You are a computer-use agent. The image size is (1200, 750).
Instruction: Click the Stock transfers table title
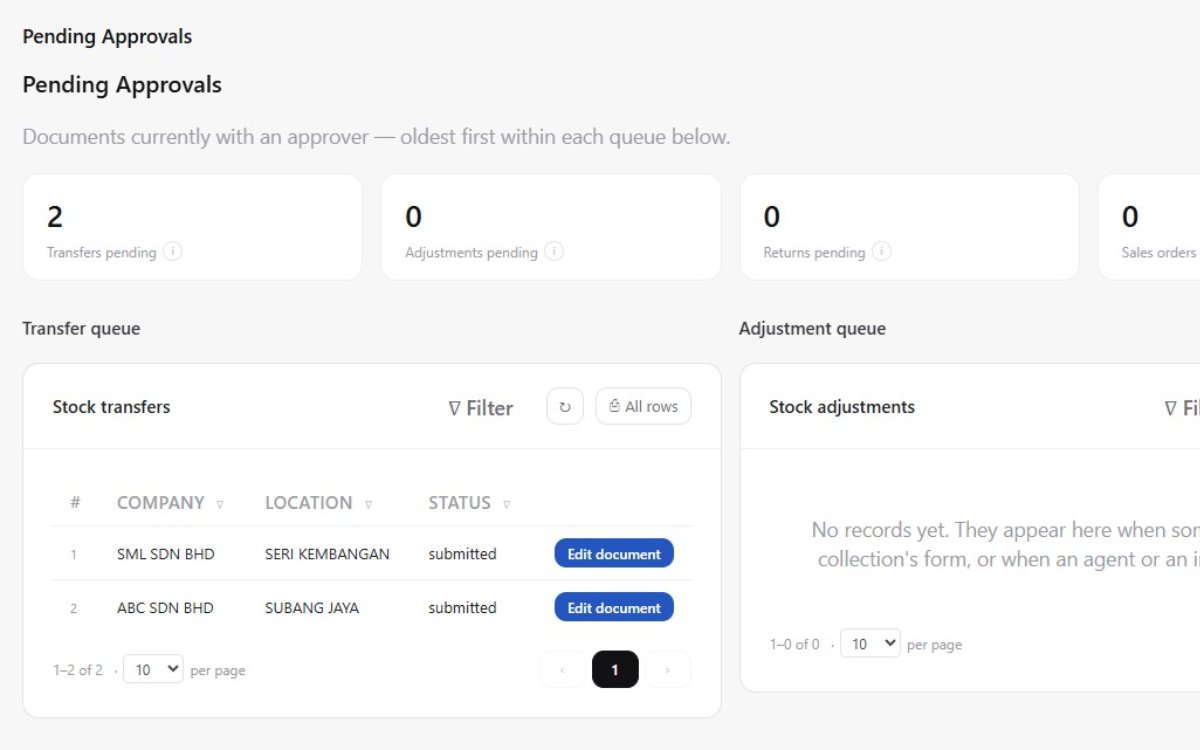click(111, 407)
